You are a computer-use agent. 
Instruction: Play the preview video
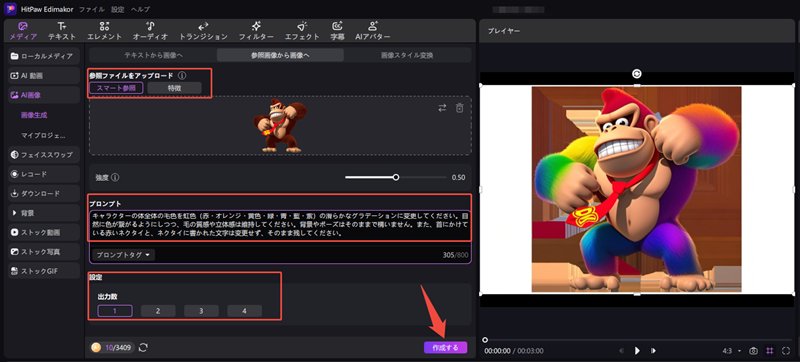pos(637,351)
